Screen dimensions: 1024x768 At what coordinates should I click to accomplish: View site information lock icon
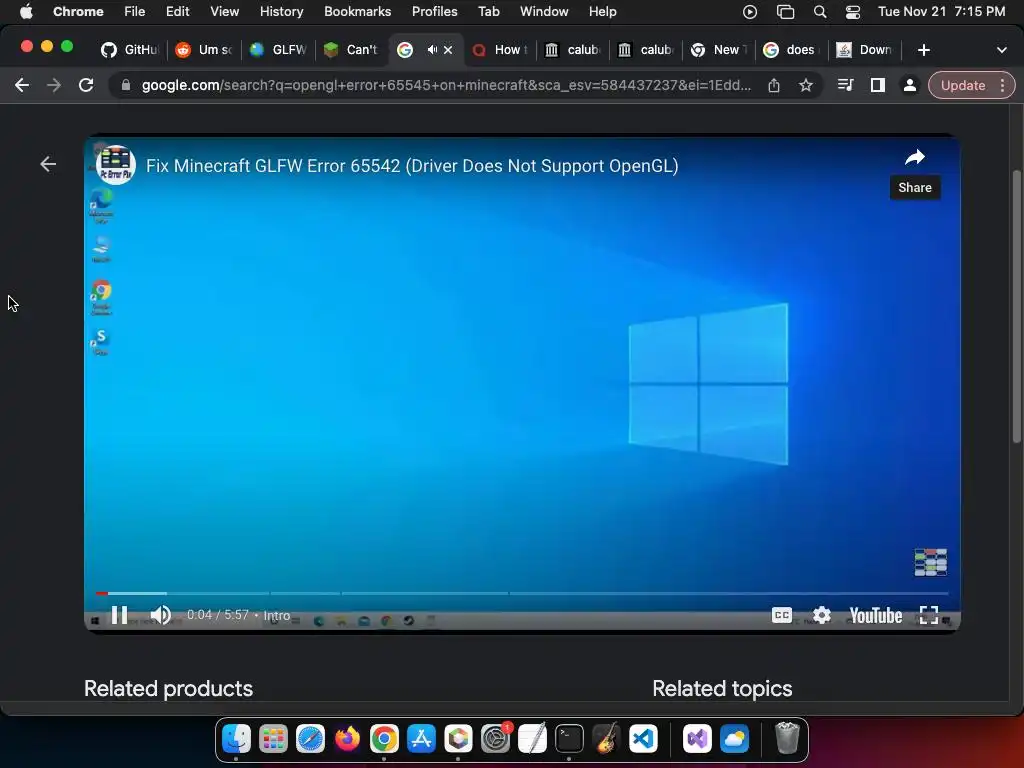(126, 85)
